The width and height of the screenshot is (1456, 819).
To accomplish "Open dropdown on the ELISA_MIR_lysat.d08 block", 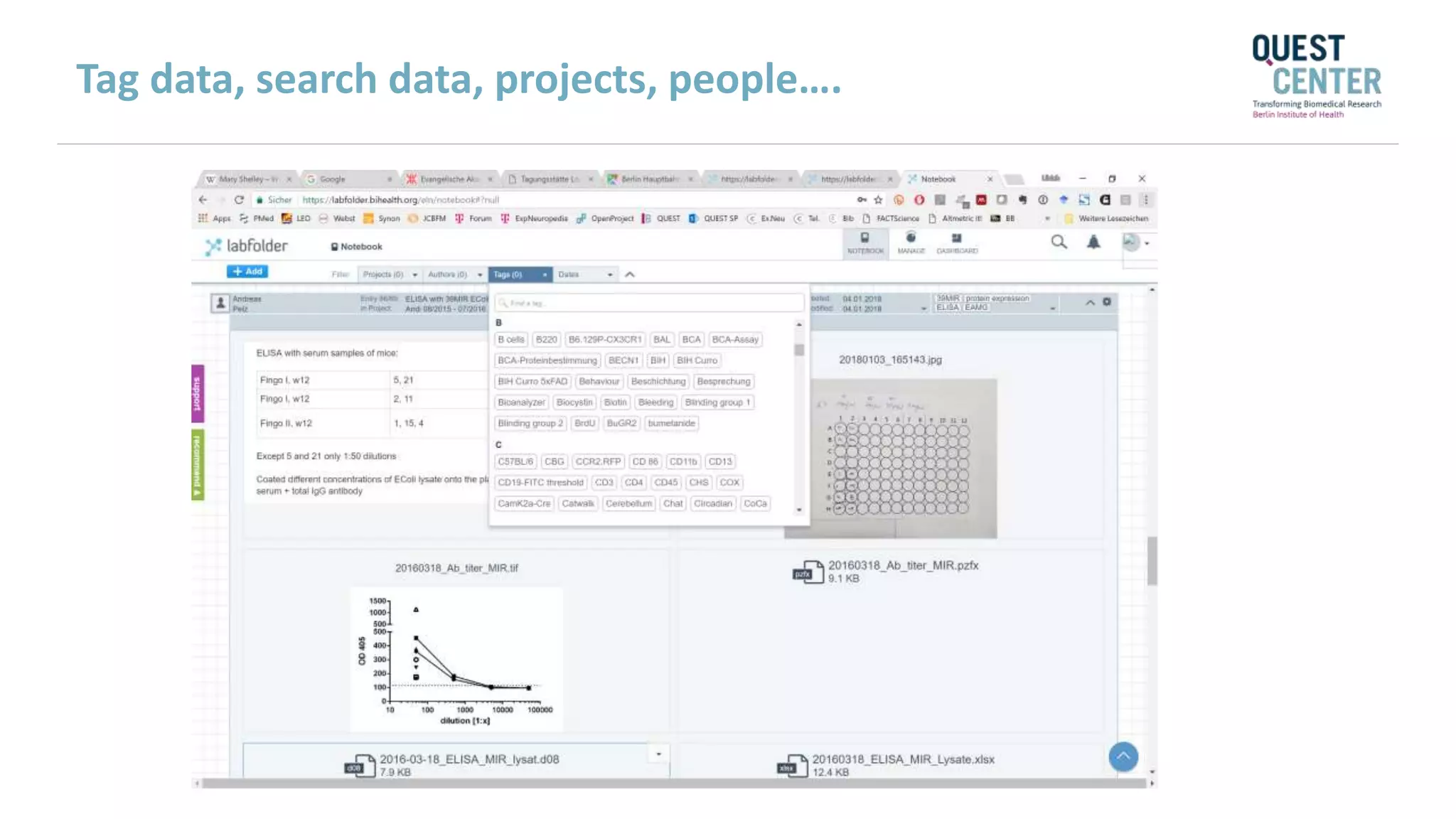I will 658,754.
